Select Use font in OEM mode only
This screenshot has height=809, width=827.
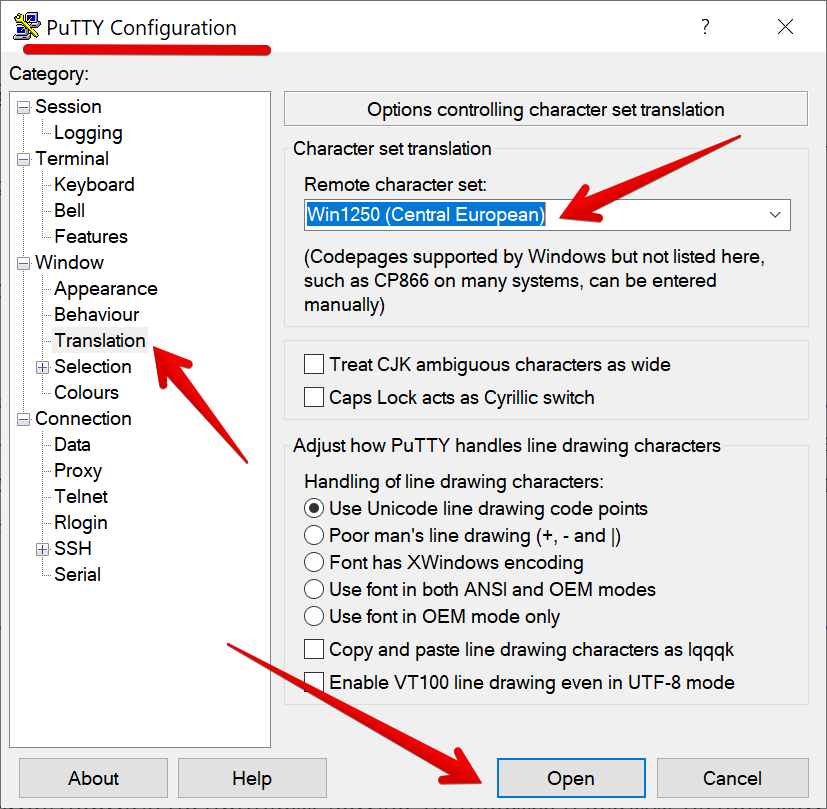click(x=314, y=616)
